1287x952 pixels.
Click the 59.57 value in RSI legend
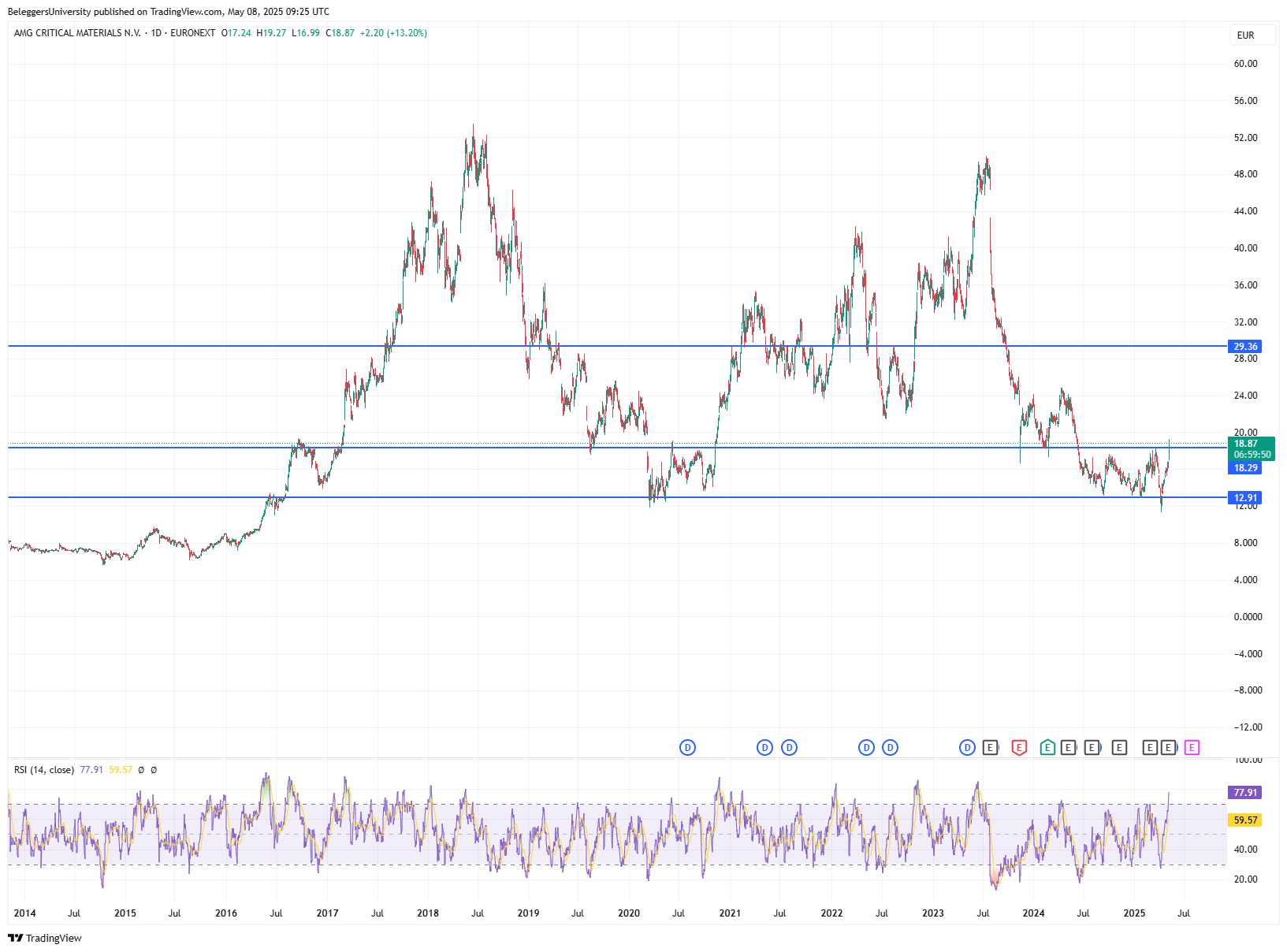click(121, 770)
